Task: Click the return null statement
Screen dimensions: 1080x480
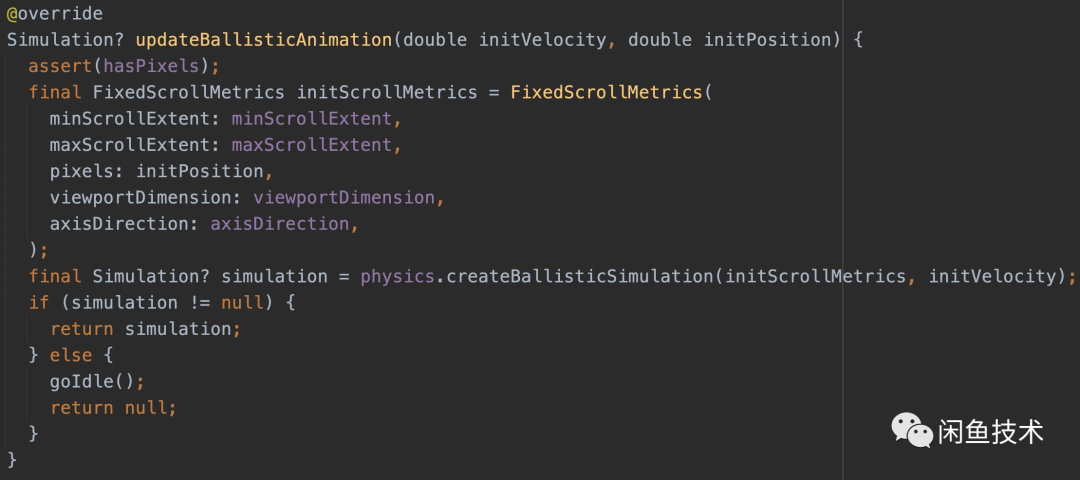Action: point(112,407)
